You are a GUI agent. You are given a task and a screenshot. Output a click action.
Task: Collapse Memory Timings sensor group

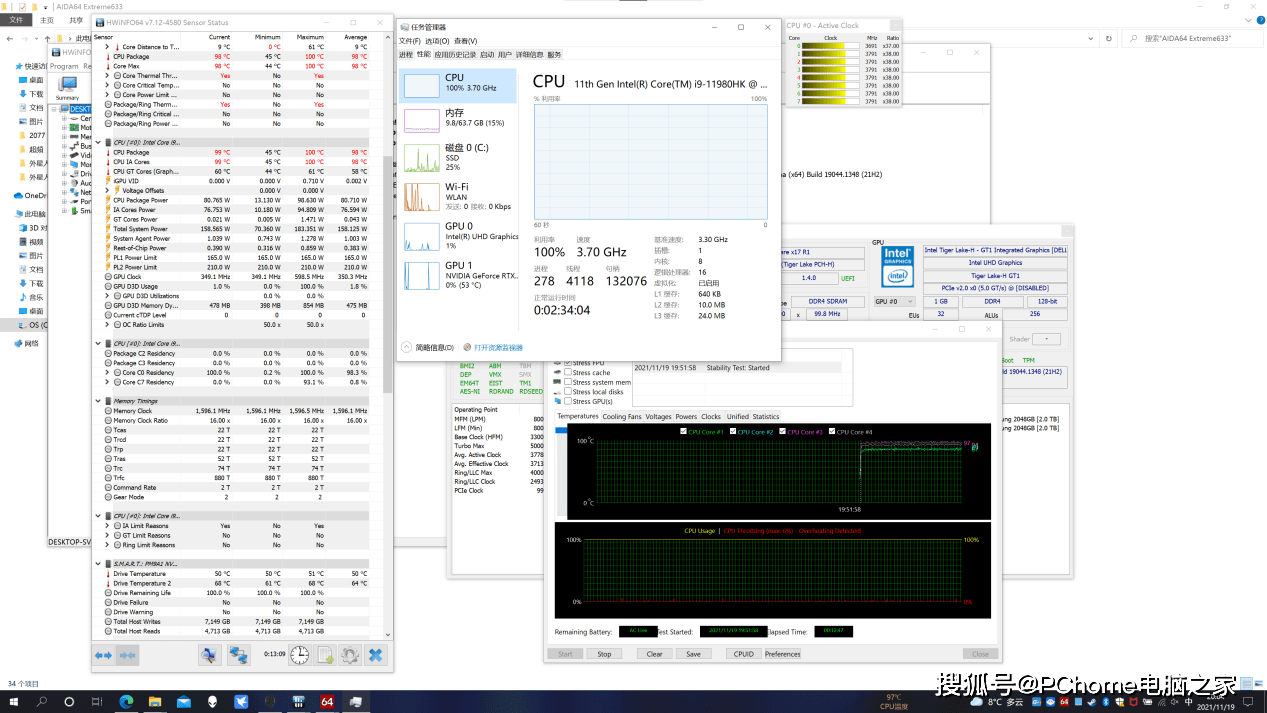coord(99,401)
